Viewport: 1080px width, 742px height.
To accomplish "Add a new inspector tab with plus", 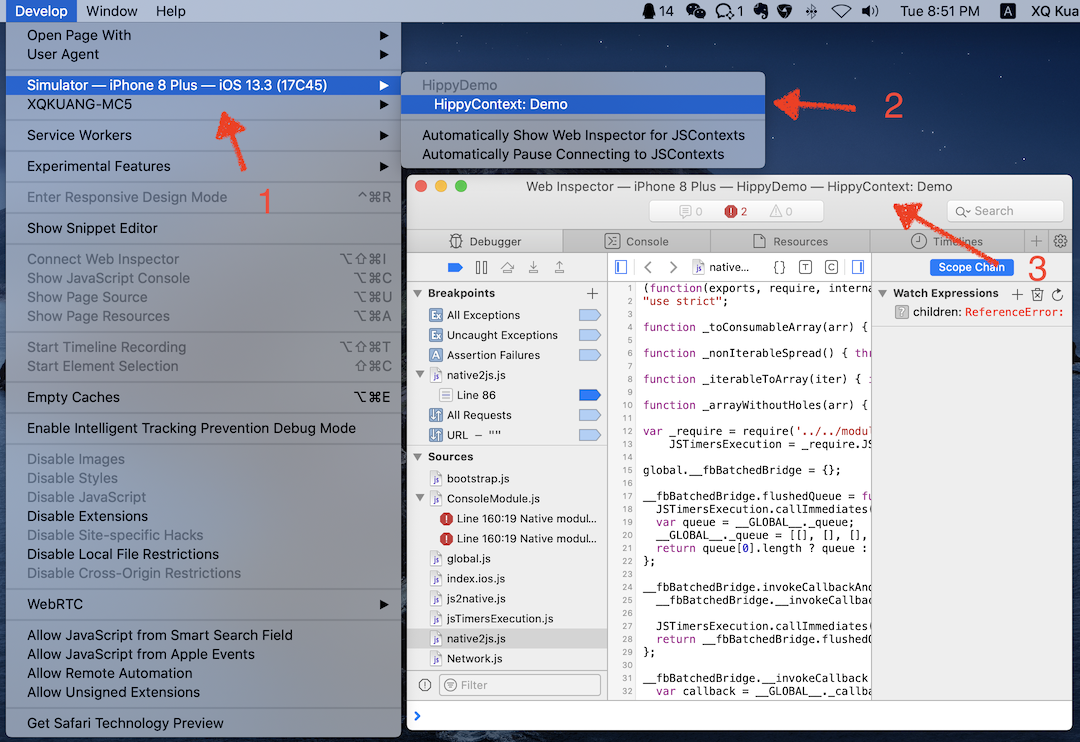I will point(1036,241).
